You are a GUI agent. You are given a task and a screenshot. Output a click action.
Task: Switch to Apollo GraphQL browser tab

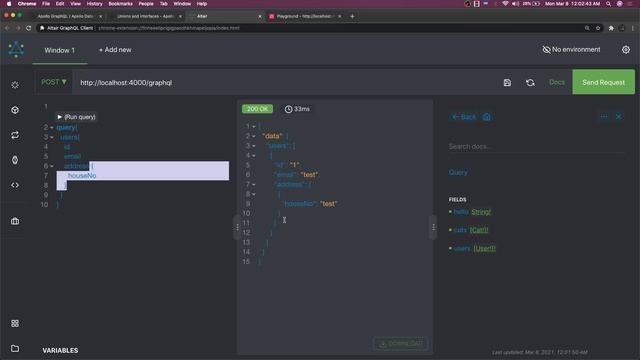65,16
